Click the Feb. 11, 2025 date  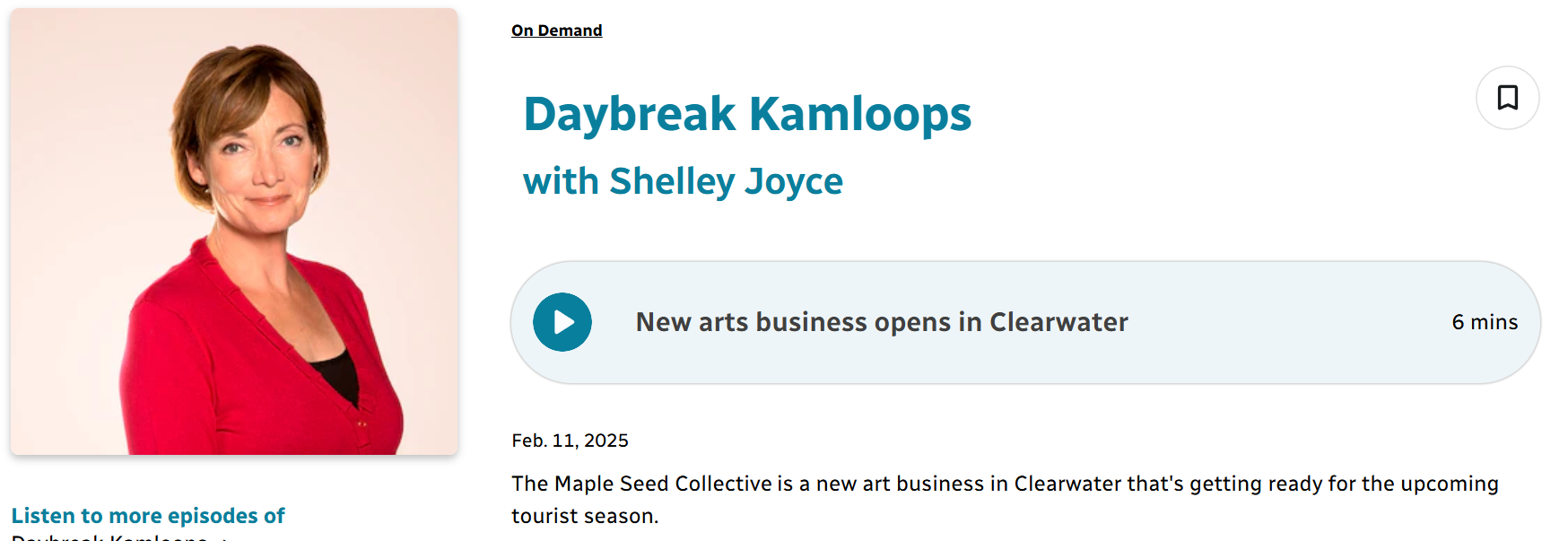(570, 441)
